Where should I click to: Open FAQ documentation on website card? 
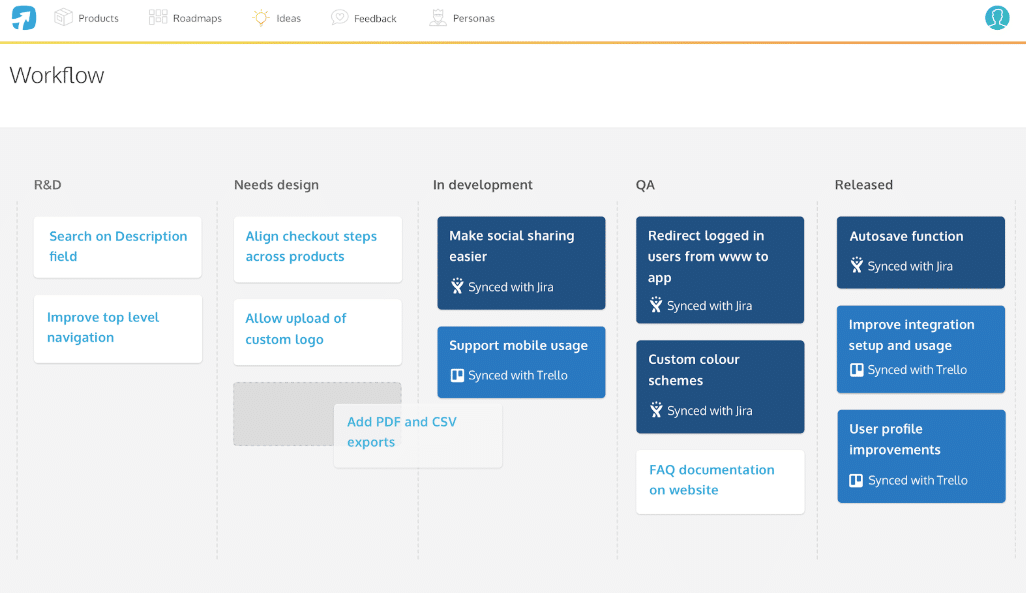720,481
